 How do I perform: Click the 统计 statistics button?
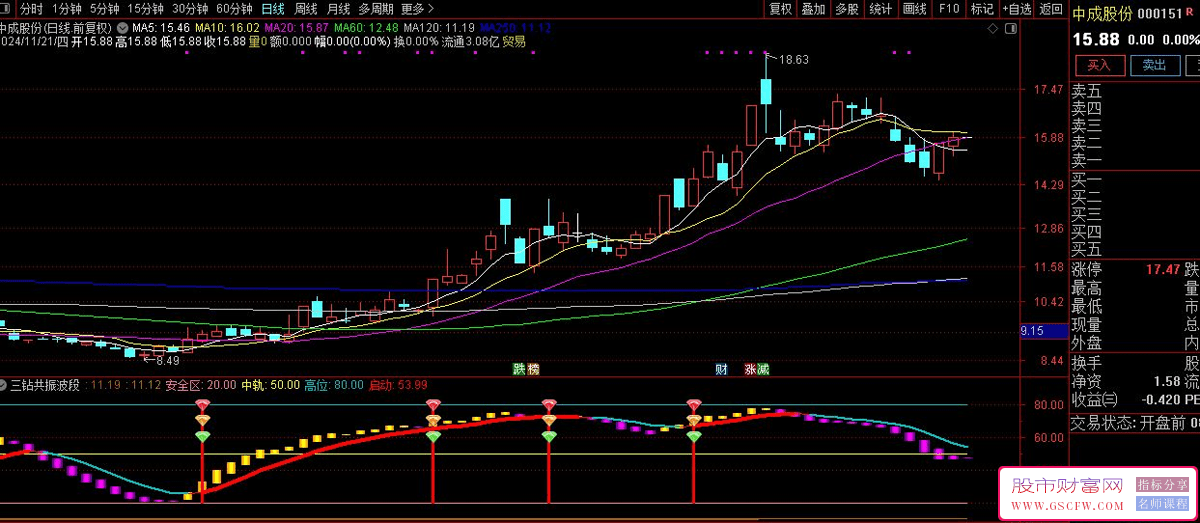click(x=880, y=9)
